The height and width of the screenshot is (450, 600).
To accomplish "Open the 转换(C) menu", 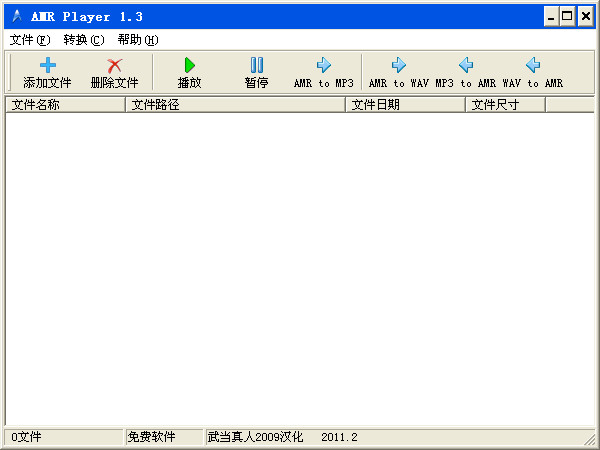I will click(x=84, y=40).
